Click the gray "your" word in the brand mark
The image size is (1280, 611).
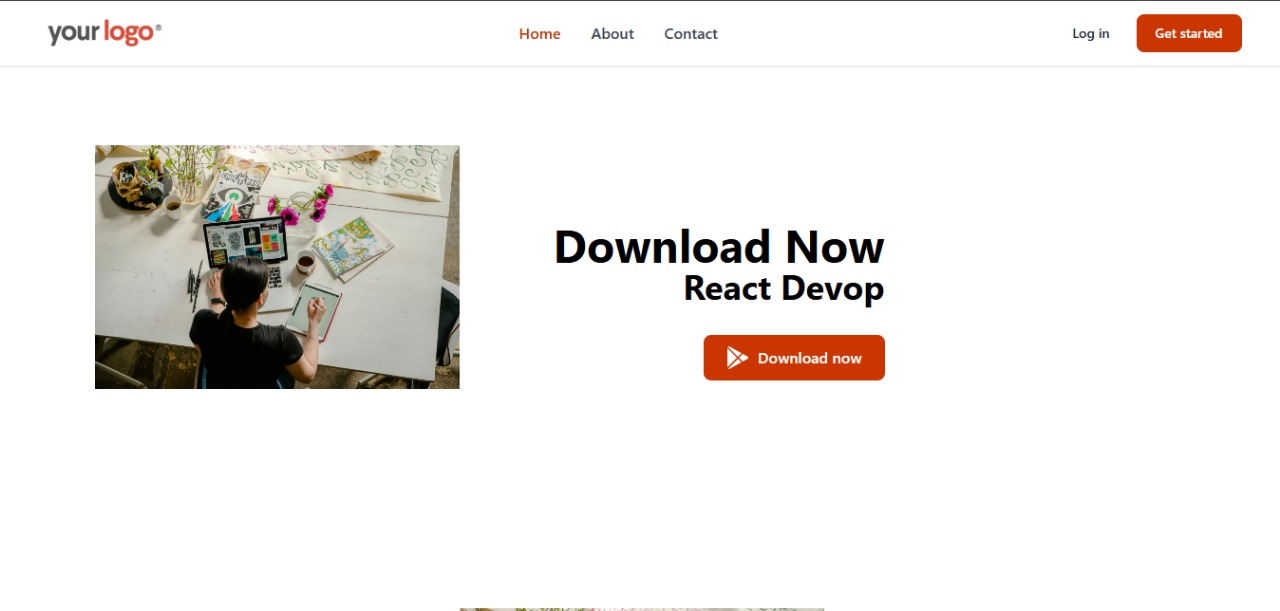click(72, 34)
